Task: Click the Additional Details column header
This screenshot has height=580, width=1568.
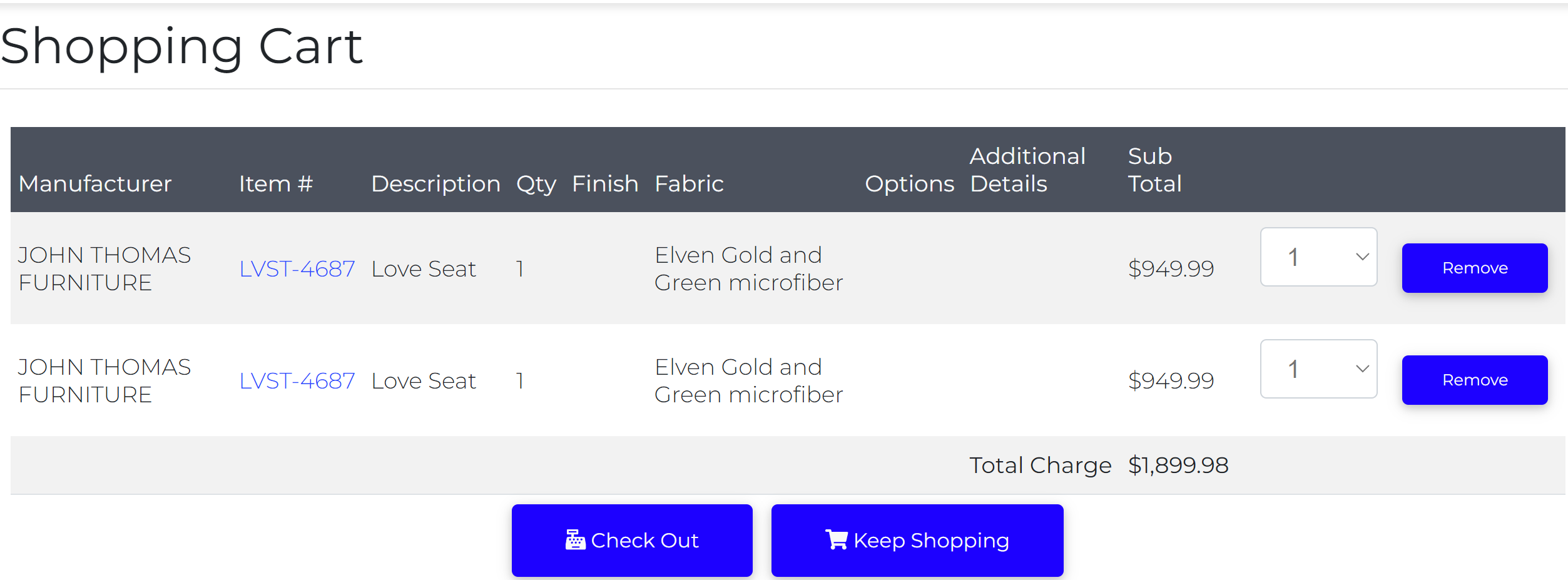Action: pyautogui.click(x=1027, y=170)
